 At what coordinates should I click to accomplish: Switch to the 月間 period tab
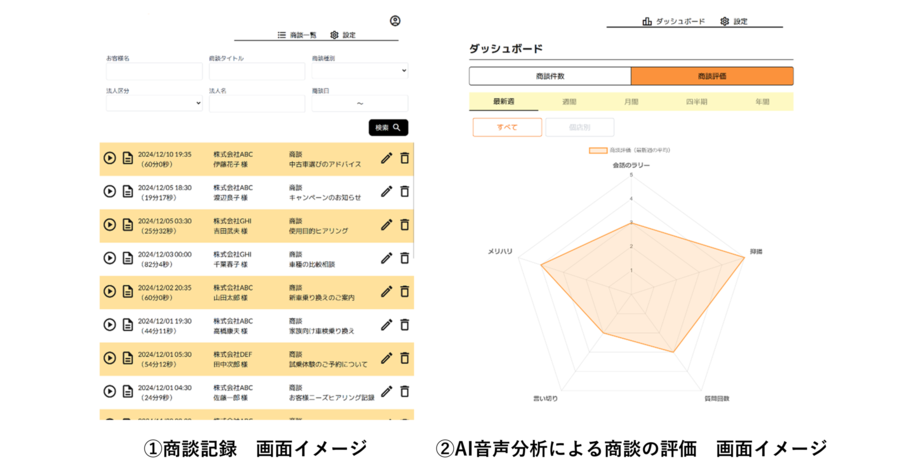coord(631,102)
